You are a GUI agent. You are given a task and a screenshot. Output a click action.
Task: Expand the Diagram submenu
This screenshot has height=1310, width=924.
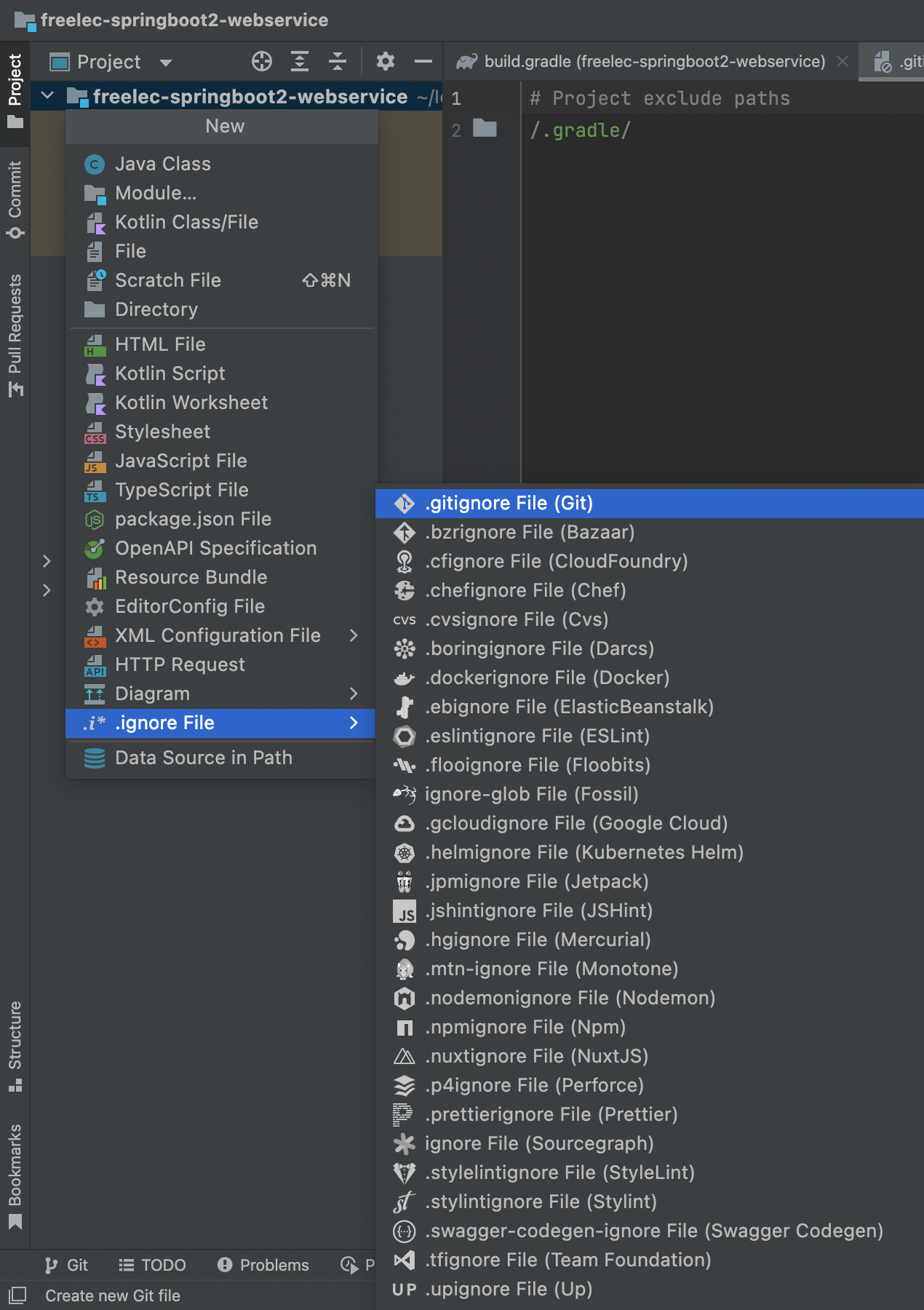tap(221, 694)
